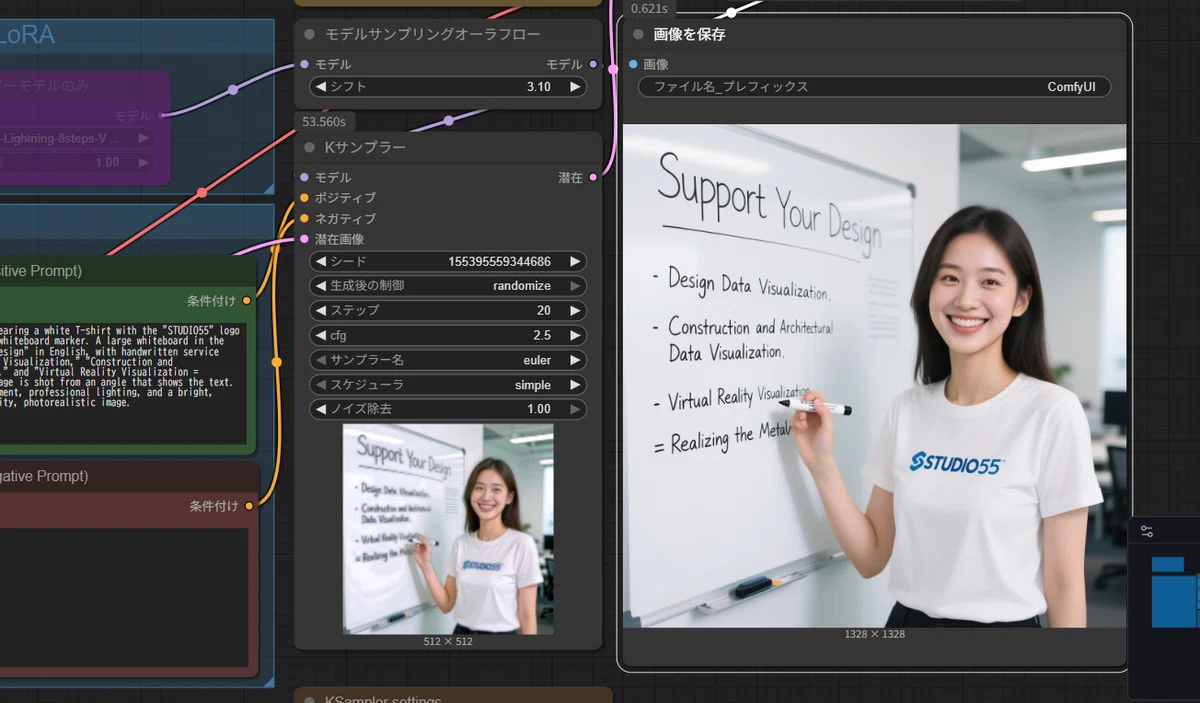Viewport: 1200px width, 703px height.
Task: Select previous スケジューラ option with left arrow
Action: pos(321,385)
